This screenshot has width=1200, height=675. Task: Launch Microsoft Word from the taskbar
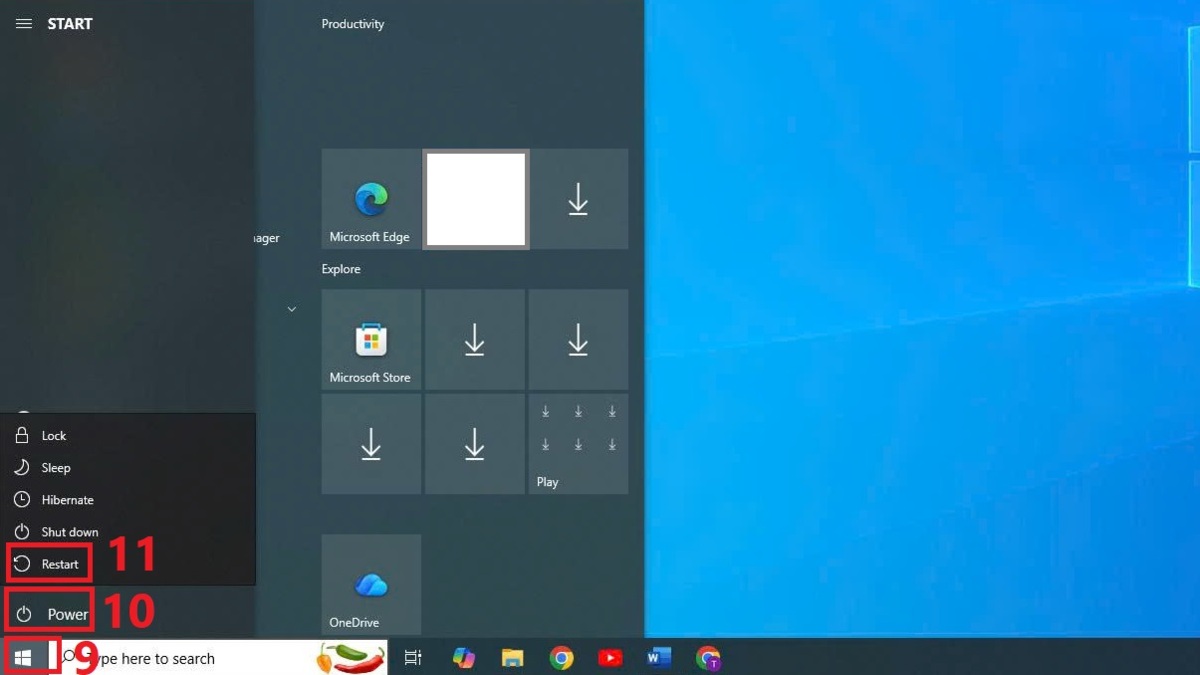point(658,657)
